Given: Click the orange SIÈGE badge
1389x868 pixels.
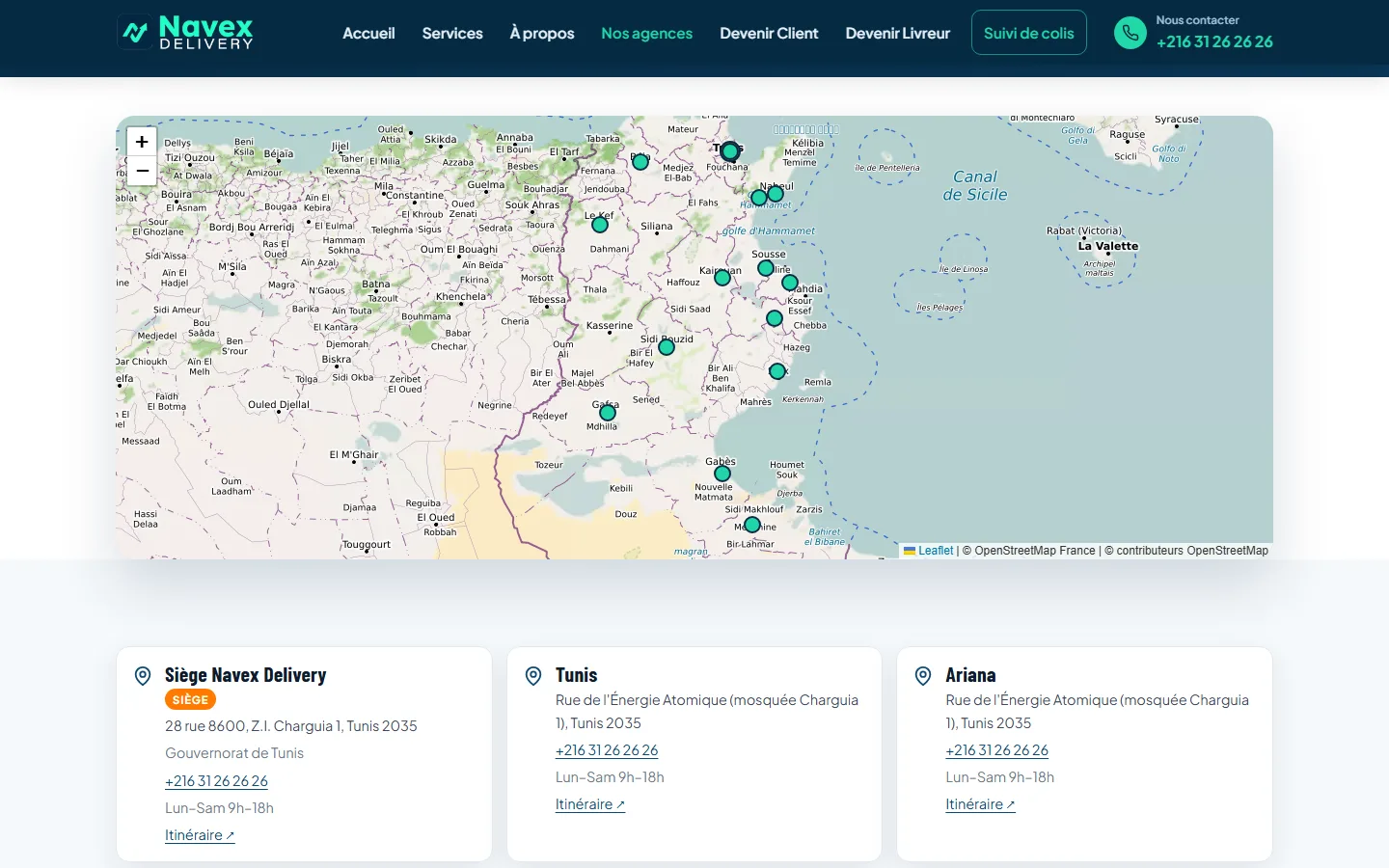Looking at the screenshot, I should tap(190, 700).
